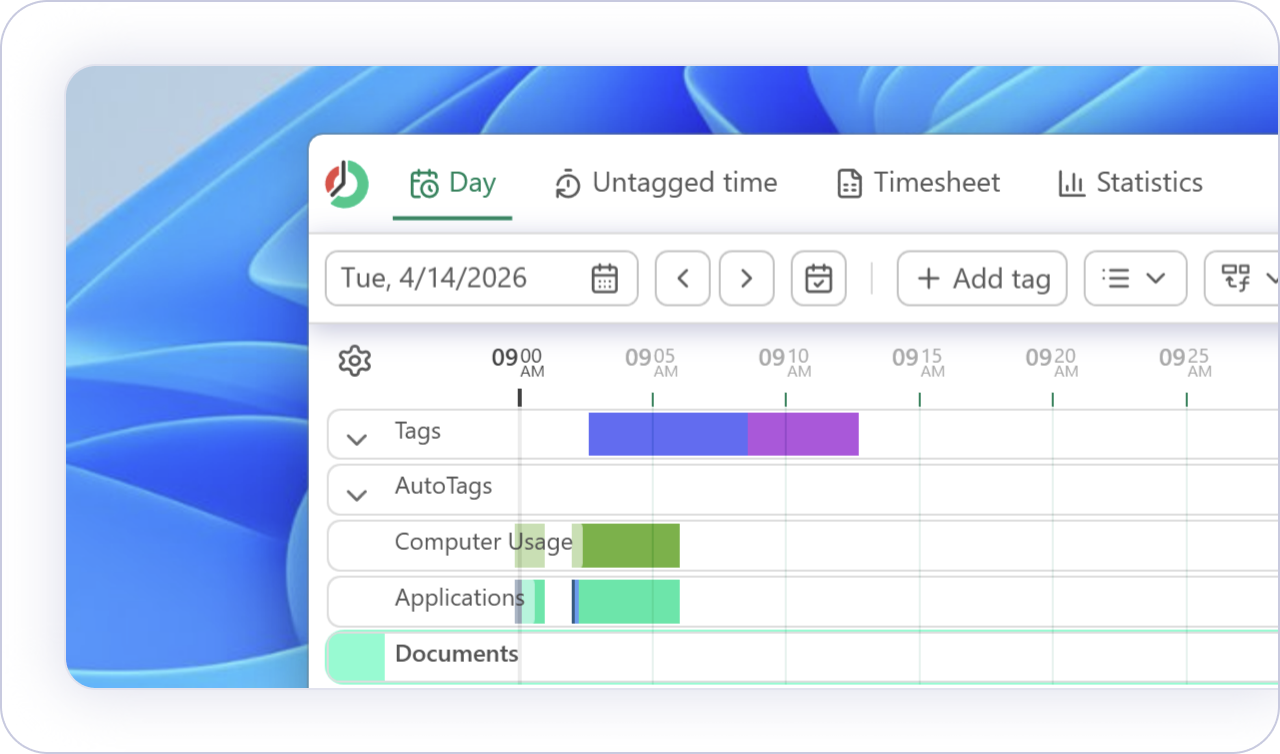Click the Add tag button
Screen dimensions: 1280x754
(x=982, y=278)
